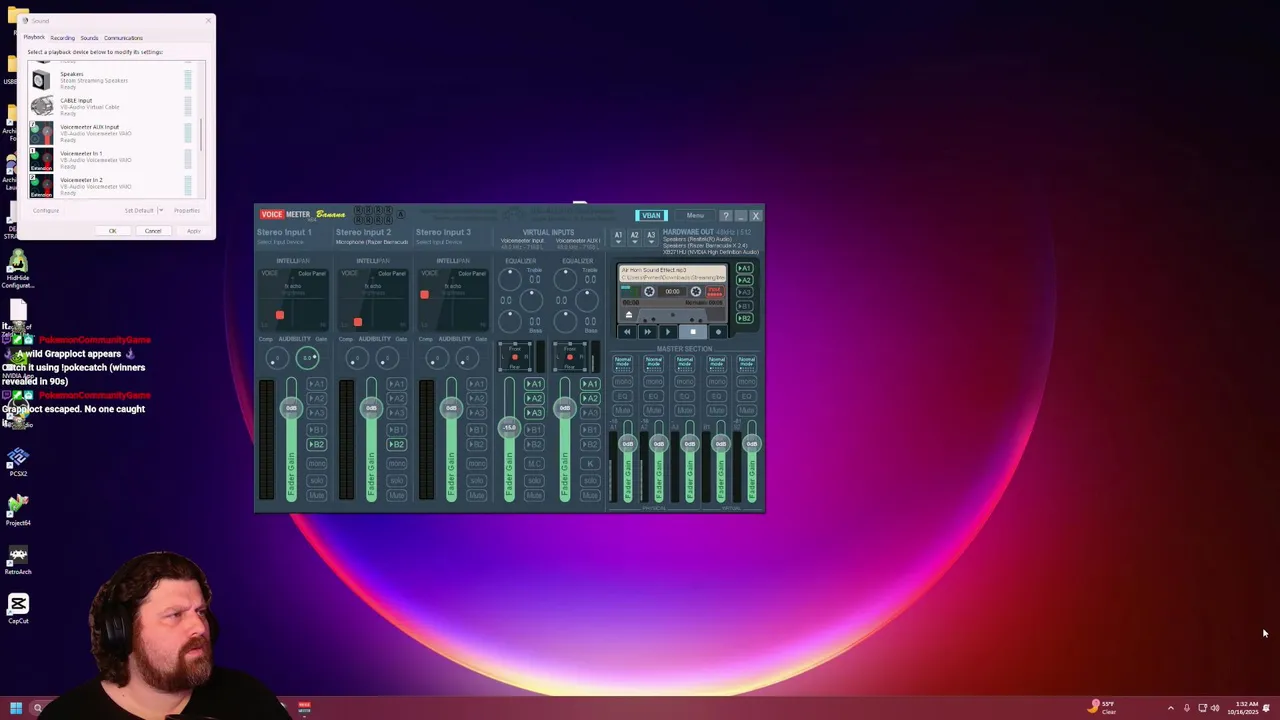Open the Voicemeeter Menu
Screen dimensions: 1280x720
(695, 215)
